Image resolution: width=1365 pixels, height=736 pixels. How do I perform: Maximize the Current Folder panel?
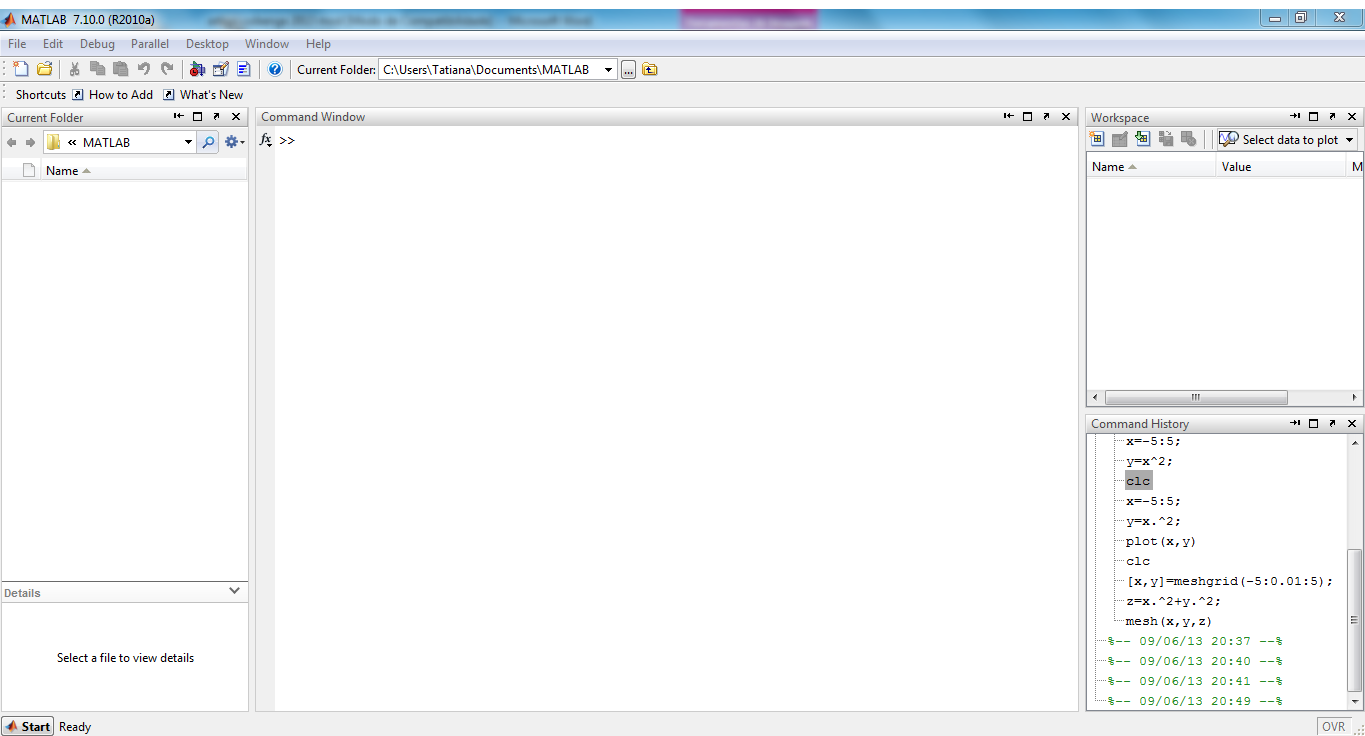coord(198,117)
